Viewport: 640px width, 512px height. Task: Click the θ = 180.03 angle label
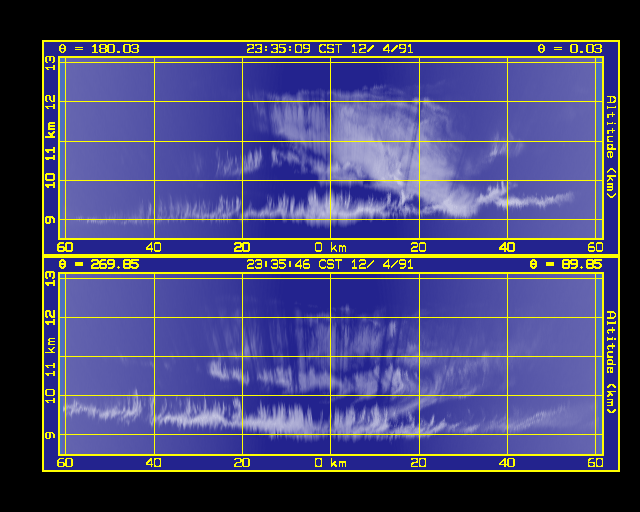99,49
